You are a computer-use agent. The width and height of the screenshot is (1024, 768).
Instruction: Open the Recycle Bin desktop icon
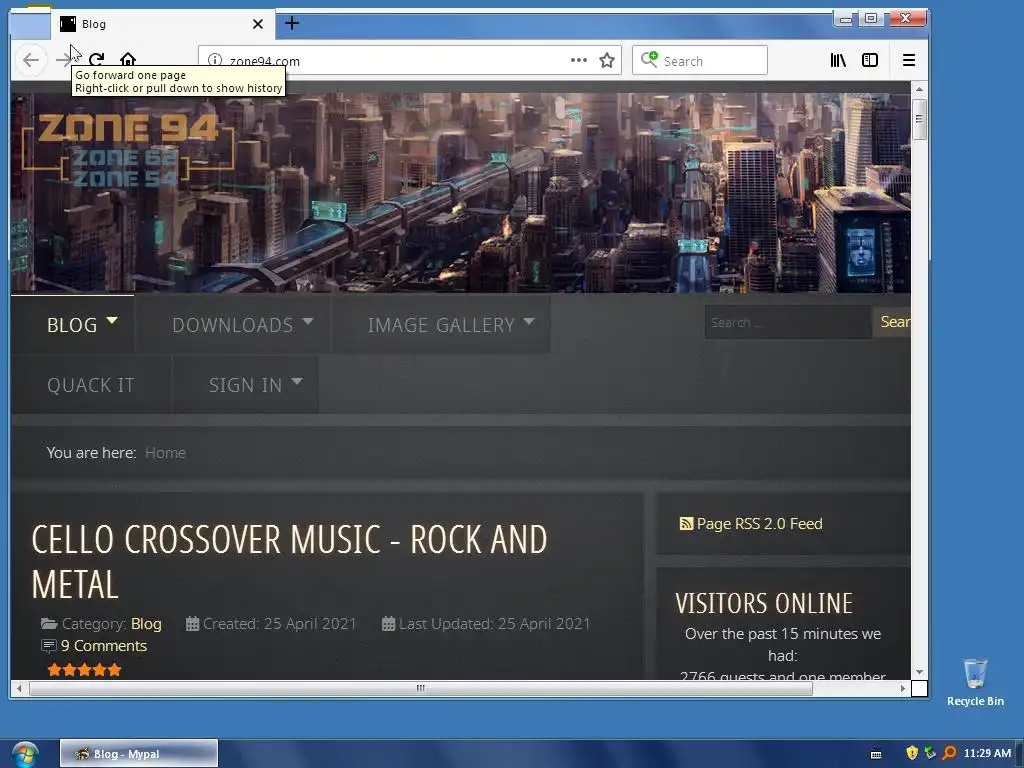[x=975, y=682]
